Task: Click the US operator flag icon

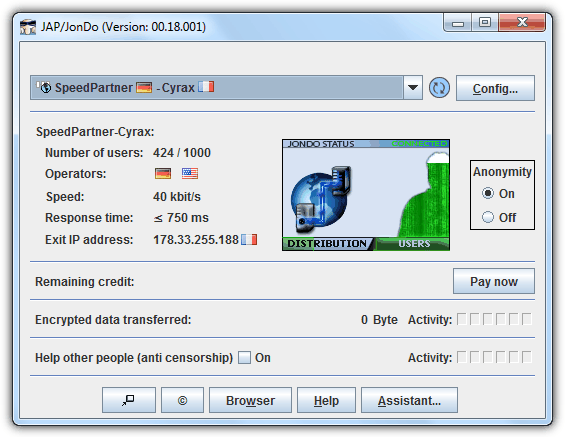Action: [190, 174]
